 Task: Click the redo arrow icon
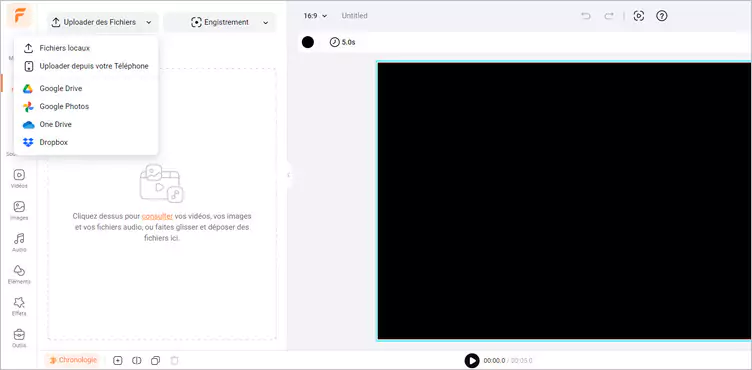[x=609, y=16]
